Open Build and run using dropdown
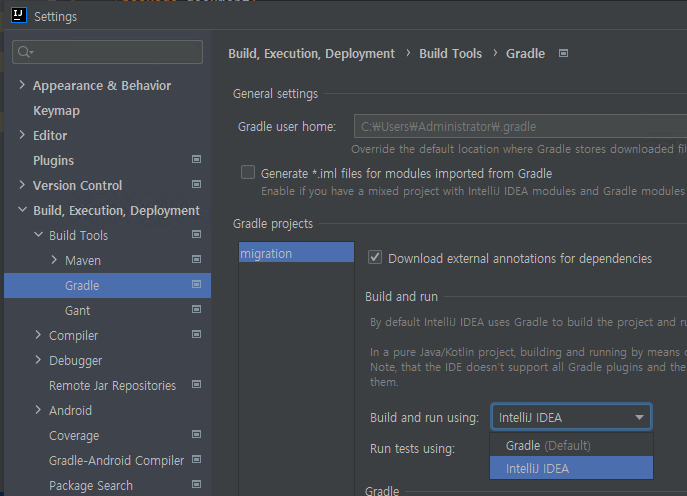Screen dimensions: 687x496 pos(571,417)
